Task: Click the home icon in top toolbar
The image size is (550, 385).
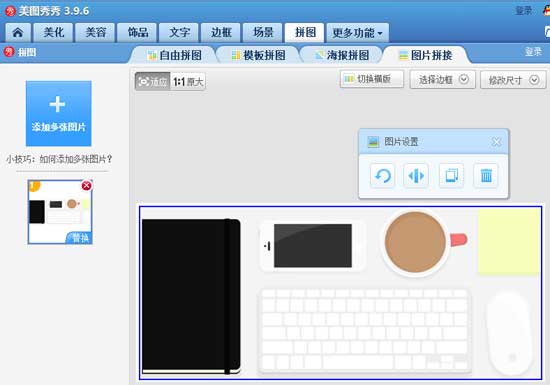Action: pos(18,33)
